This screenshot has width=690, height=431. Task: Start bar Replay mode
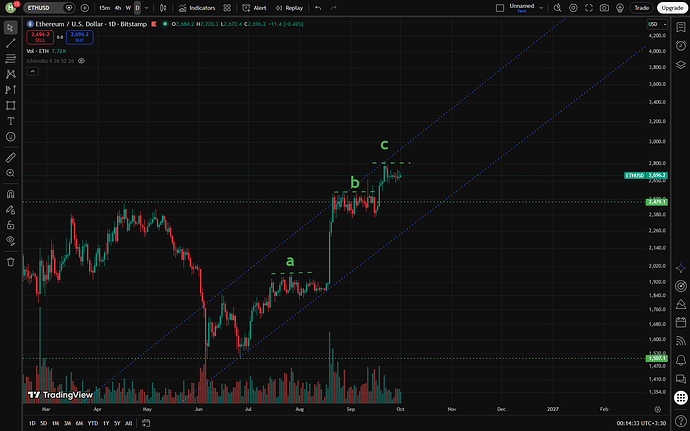(x=289, y=8)
